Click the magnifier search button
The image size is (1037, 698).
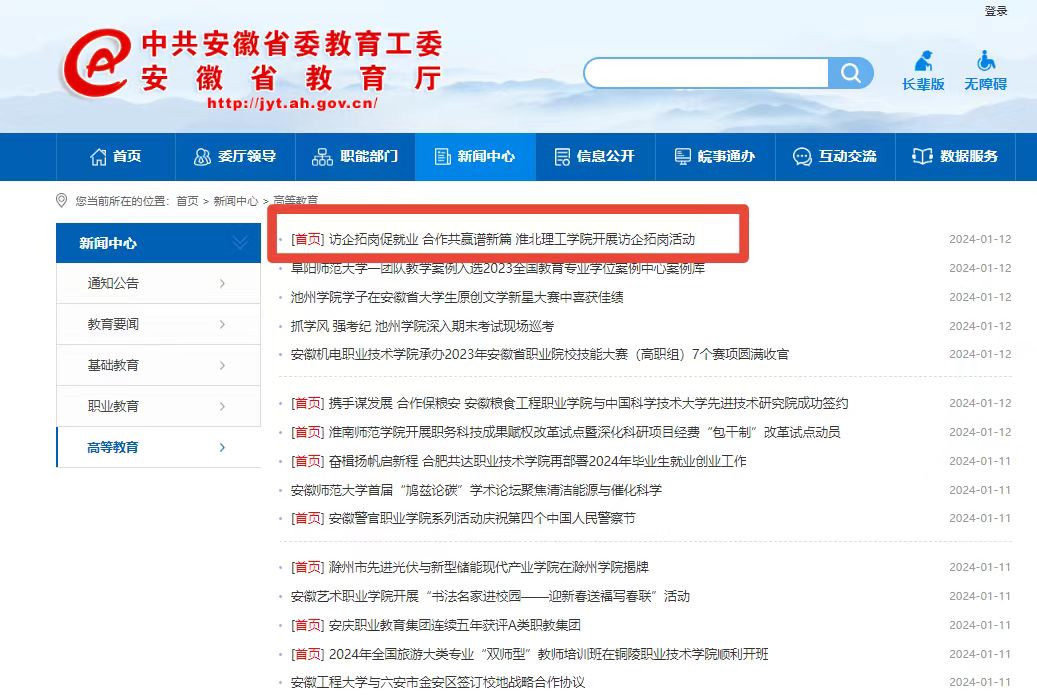(851, 73)
